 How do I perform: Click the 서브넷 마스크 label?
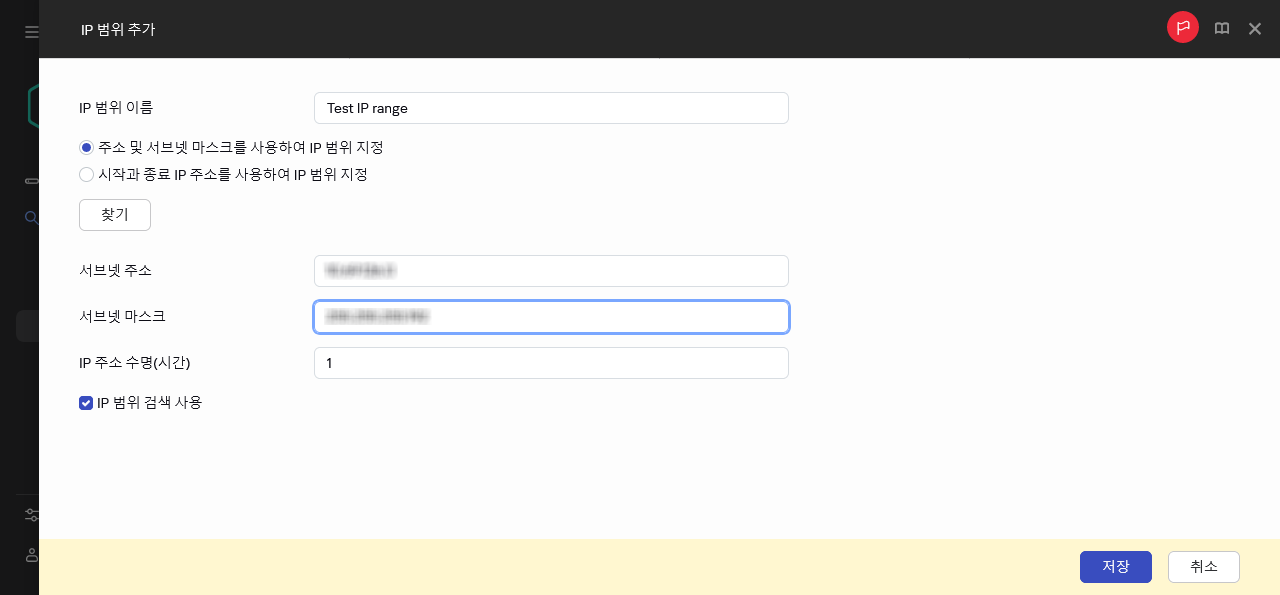coord(122,317)
